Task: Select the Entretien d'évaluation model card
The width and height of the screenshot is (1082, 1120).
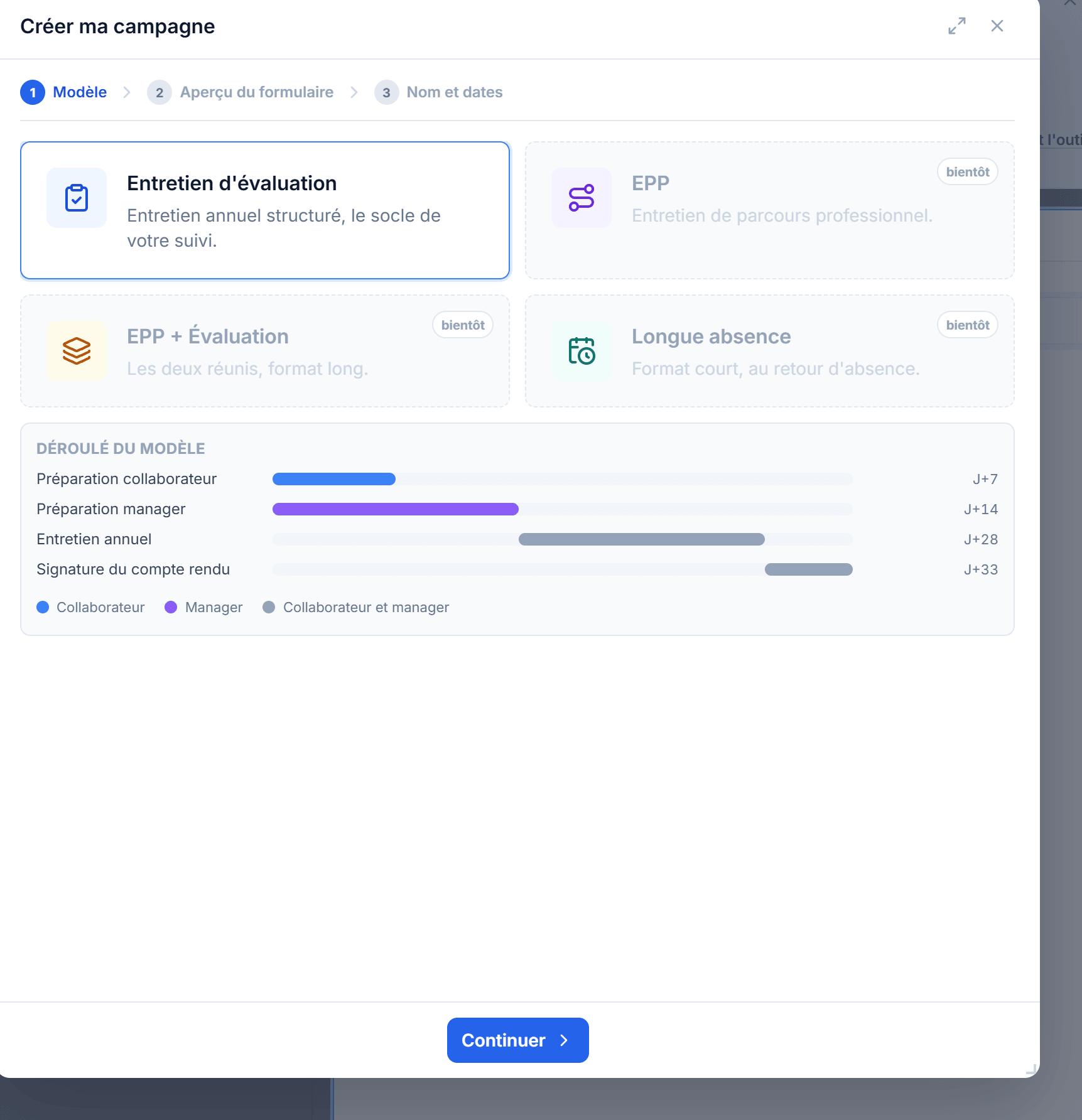Action: pos(265,210)
